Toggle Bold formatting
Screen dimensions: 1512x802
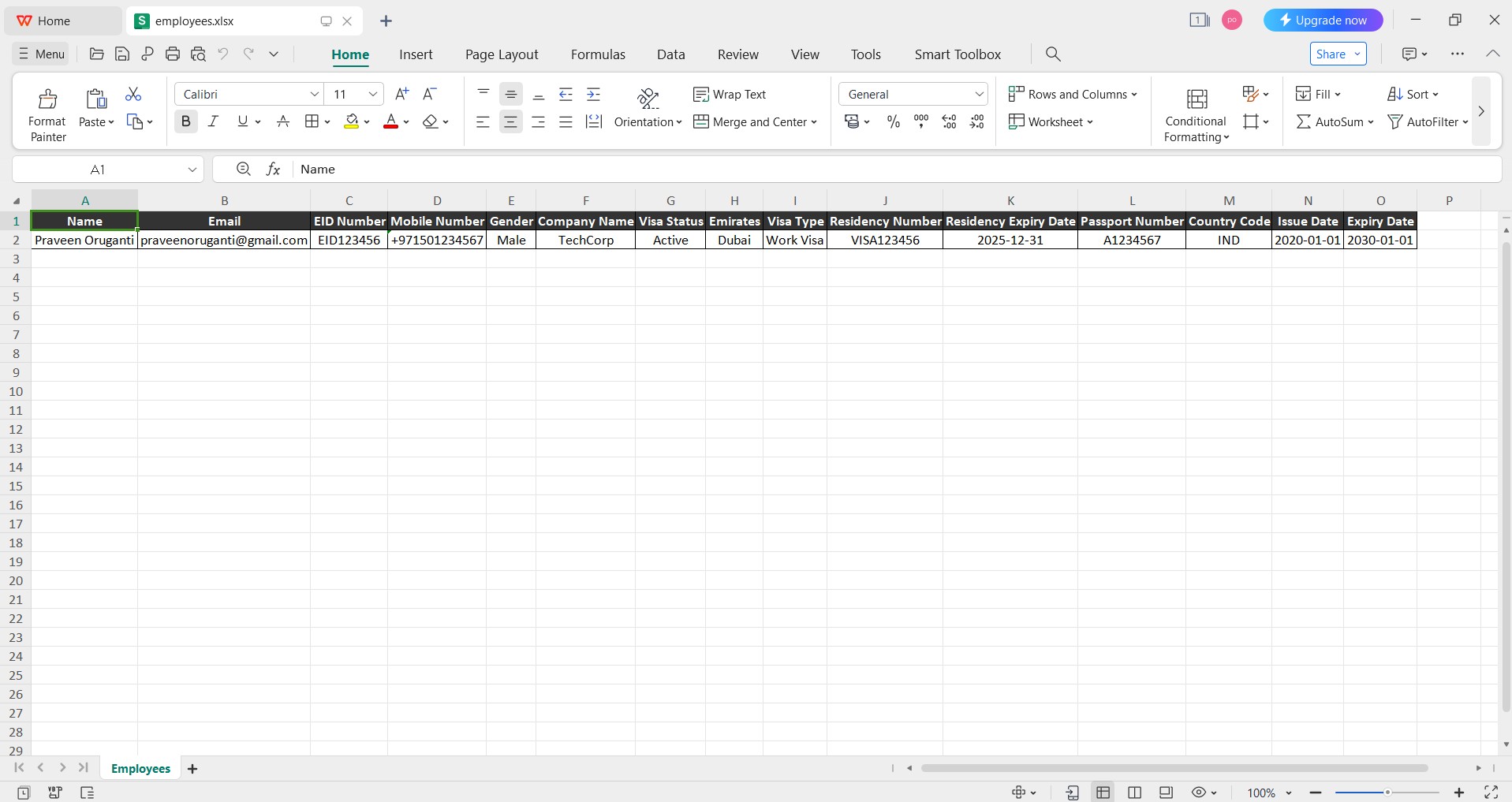[x=185, y=121]
